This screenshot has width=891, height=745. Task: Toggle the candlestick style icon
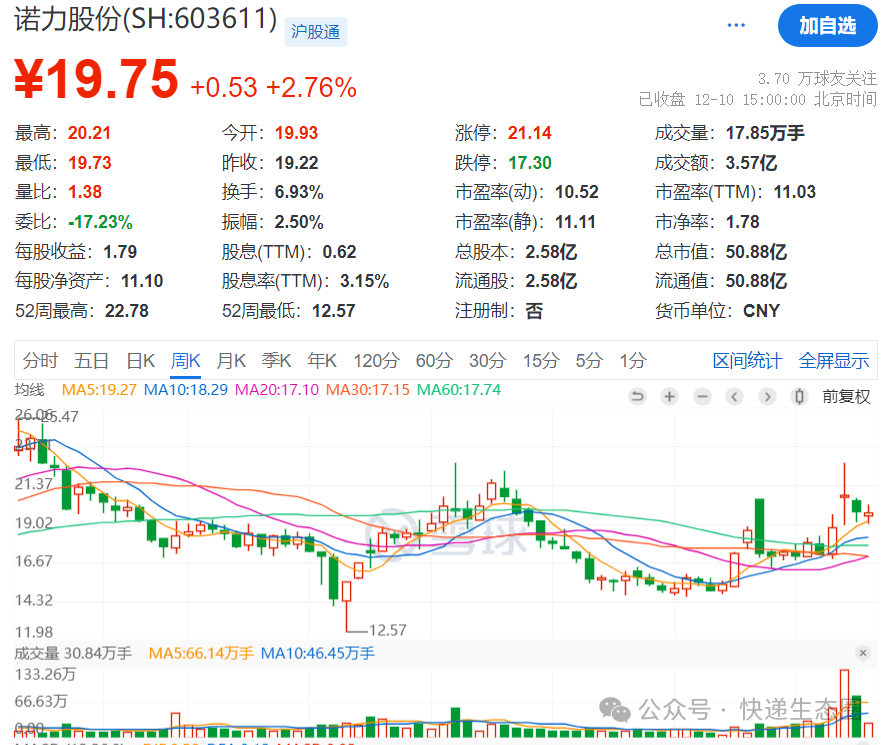click(x=800, y=396)
